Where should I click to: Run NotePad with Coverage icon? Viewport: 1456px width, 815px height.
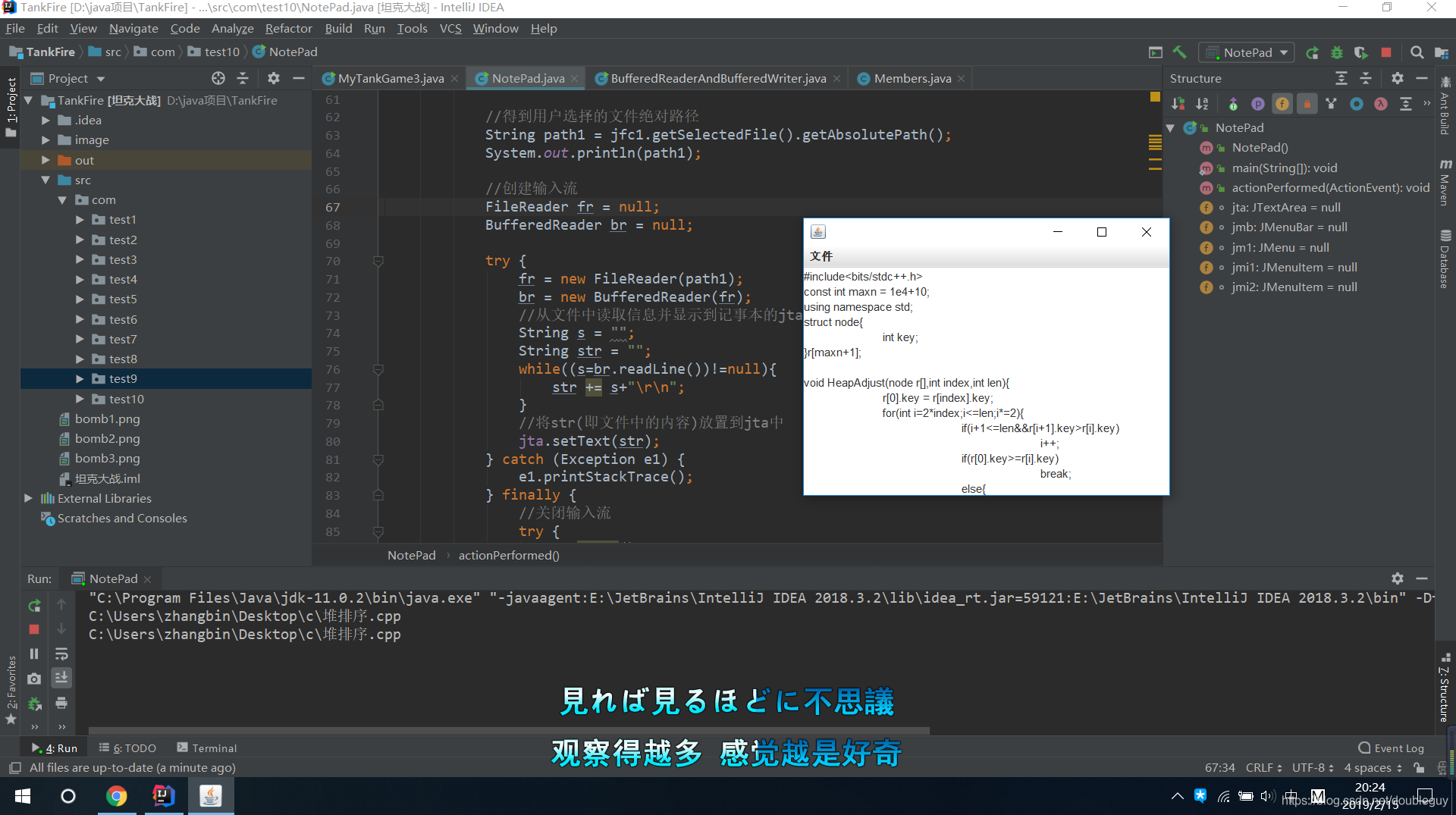(1361, 52)
